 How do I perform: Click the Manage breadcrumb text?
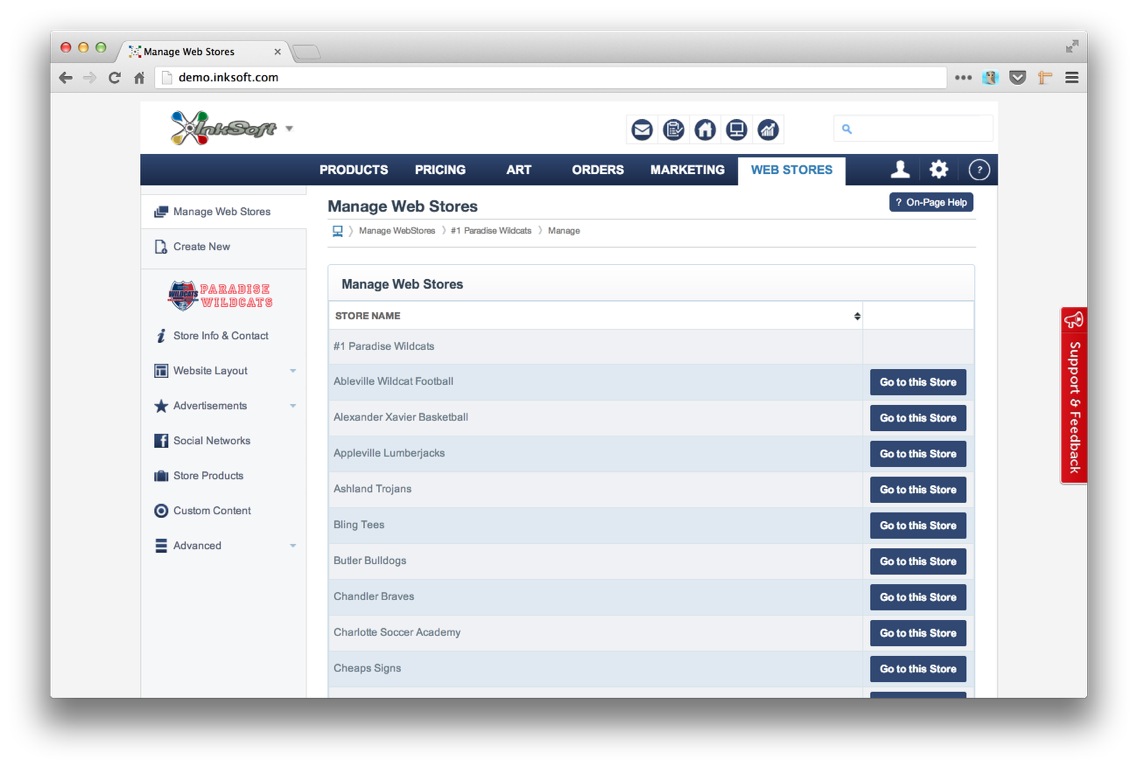click(563, 231)
